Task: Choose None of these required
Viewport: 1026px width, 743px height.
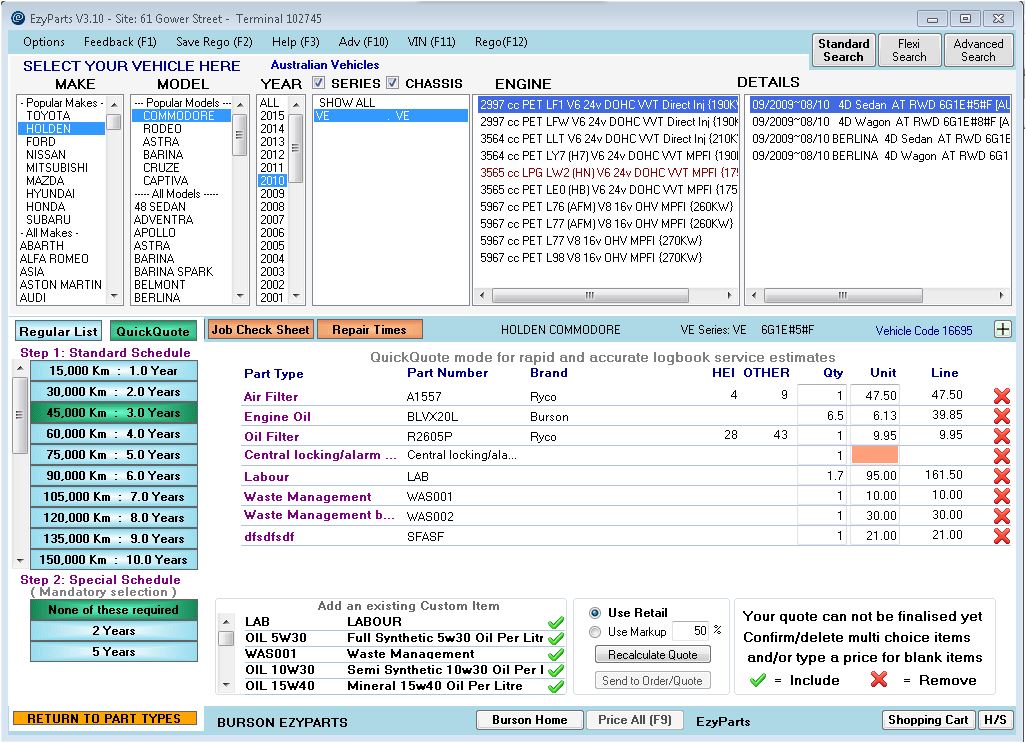Action: coord(114,610)
